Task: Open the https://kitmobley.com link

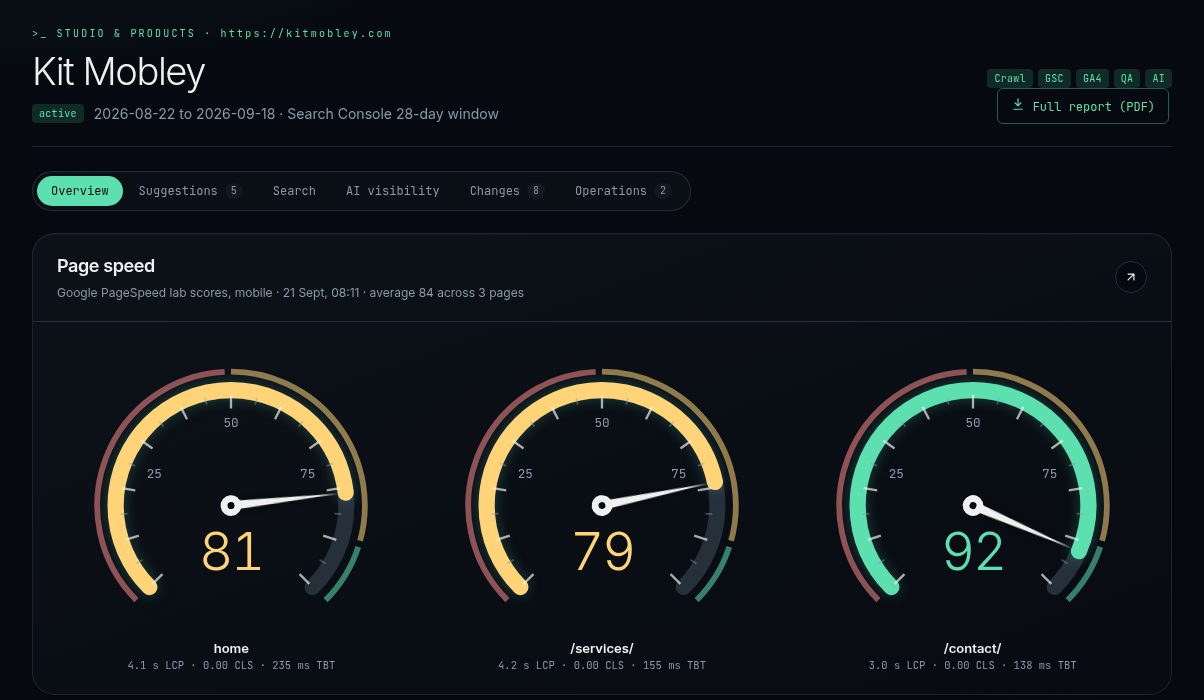Action: point(306,33)
